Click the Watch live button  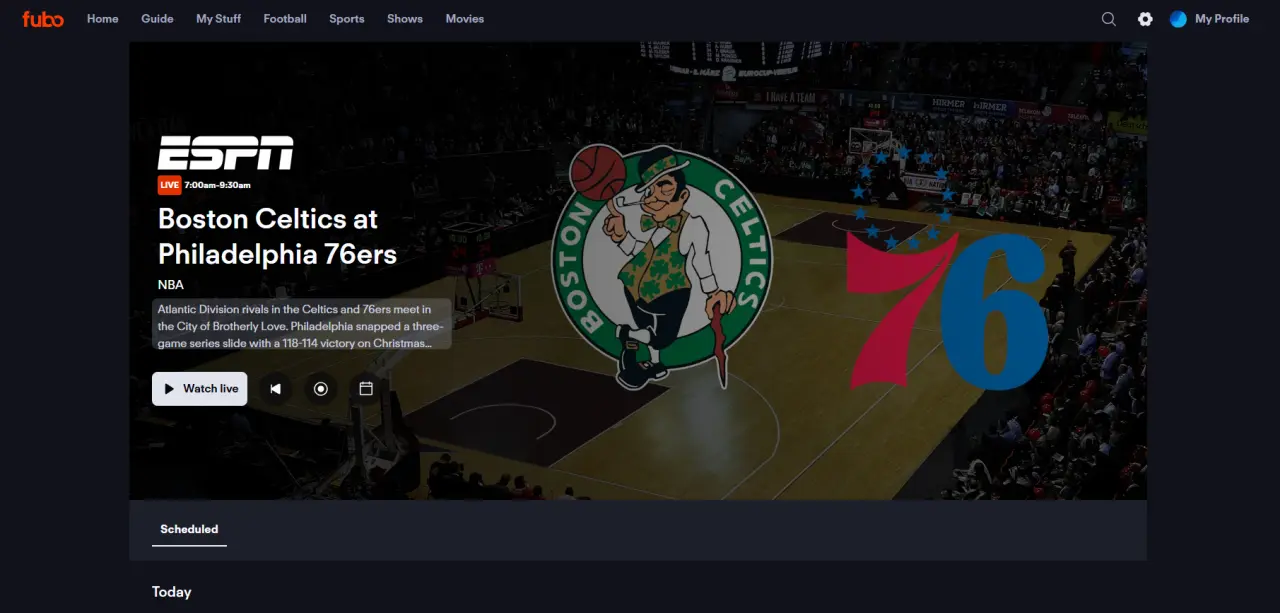click(200, 389)
